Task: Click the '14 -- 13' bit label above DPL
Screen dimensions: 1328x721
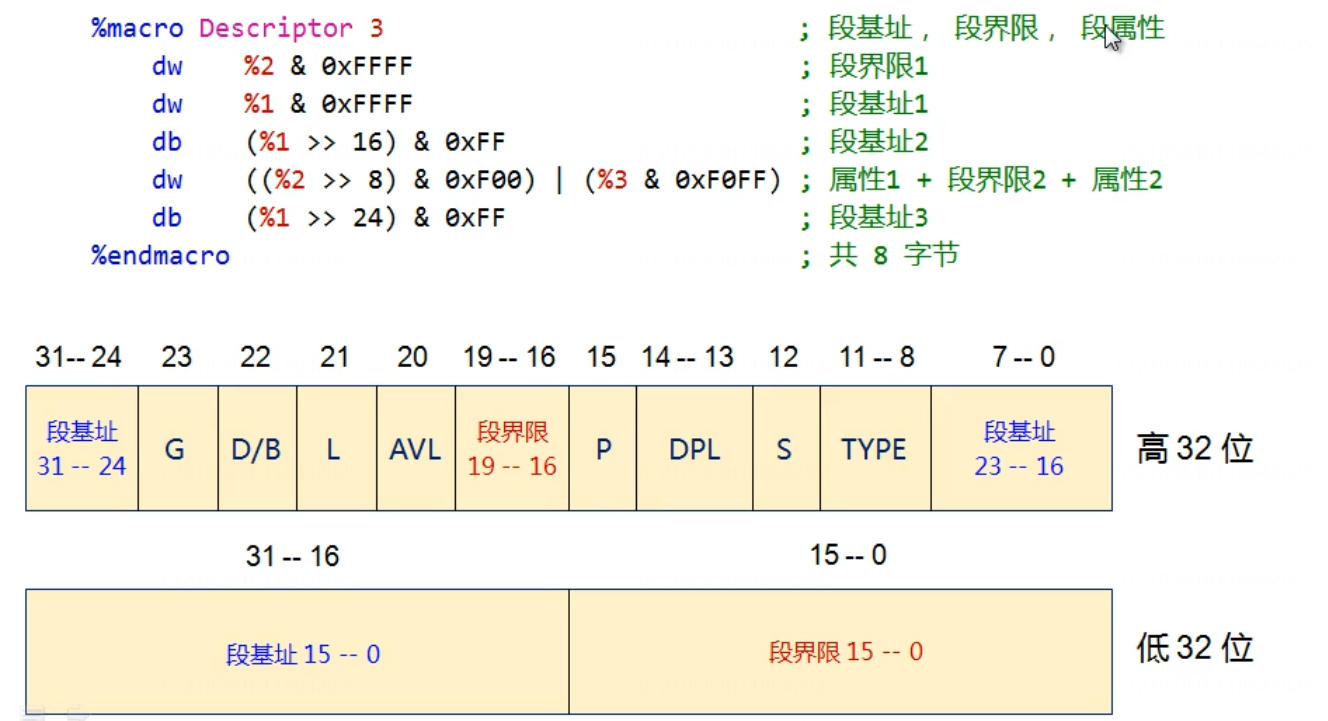Action: pyautogui.click(x=688, y=357)
